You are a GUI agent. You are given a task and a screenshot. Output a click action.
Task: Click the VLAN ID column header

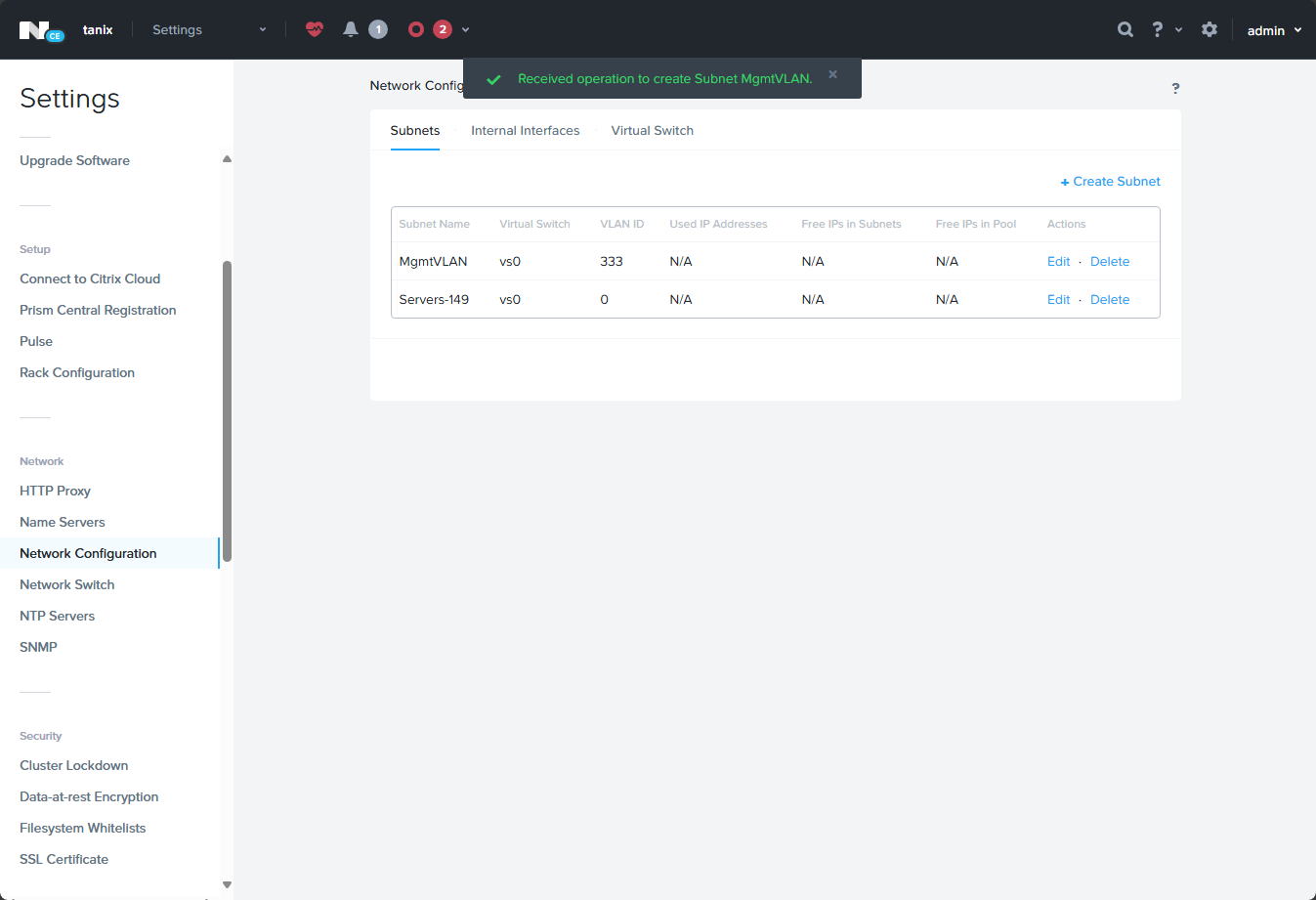[x=622, y=224]
